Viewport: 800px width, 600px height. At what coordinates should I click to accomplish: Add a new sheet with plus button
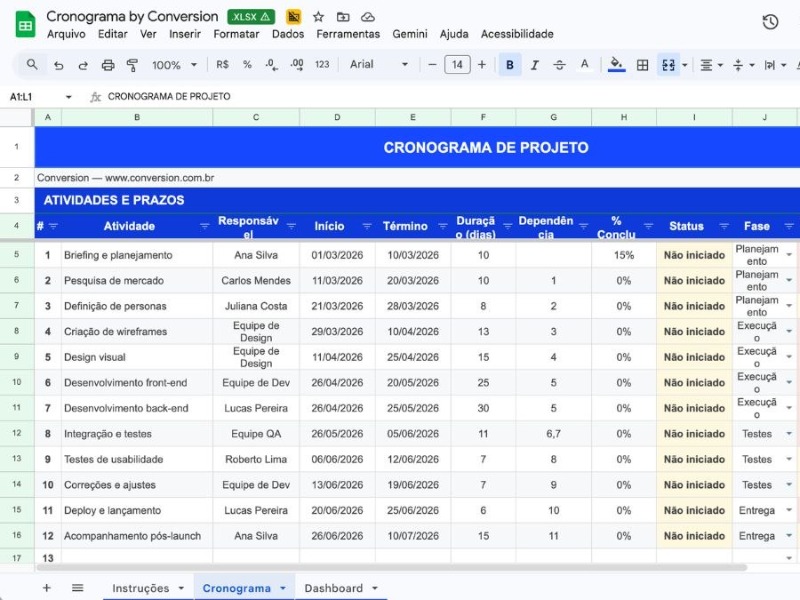[46, 588]
